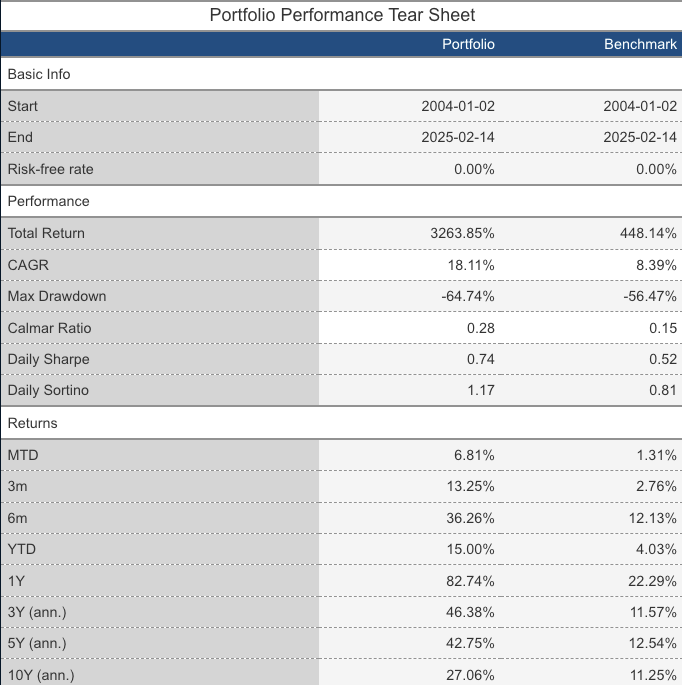
Task: Click the benchmark Daily Sortino value 0.81
Action: click(x=663, y=390)
